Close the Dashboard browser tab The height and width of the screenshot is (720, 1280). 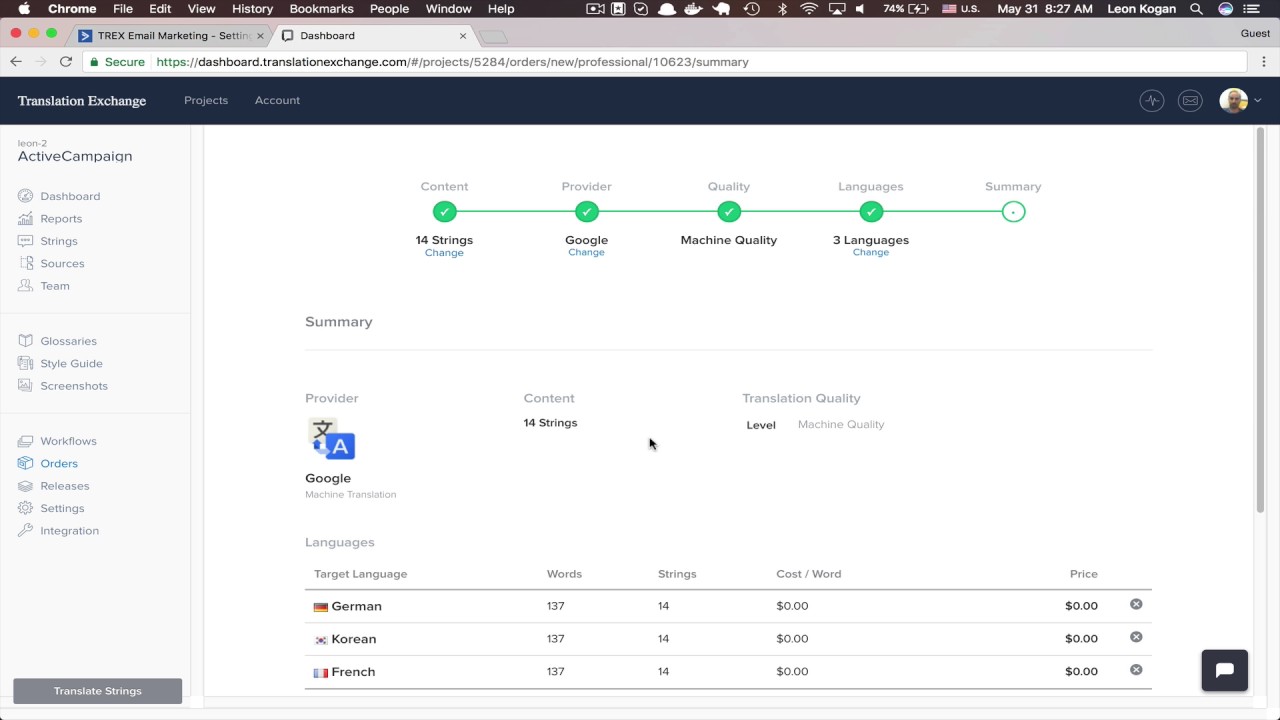pyautogui.click(x=463, y=35)
